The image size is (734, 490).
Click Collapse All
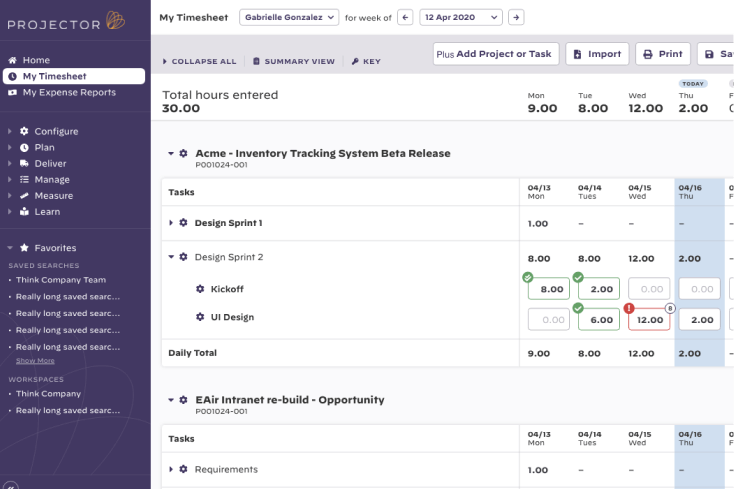click(x=199, y=61)
